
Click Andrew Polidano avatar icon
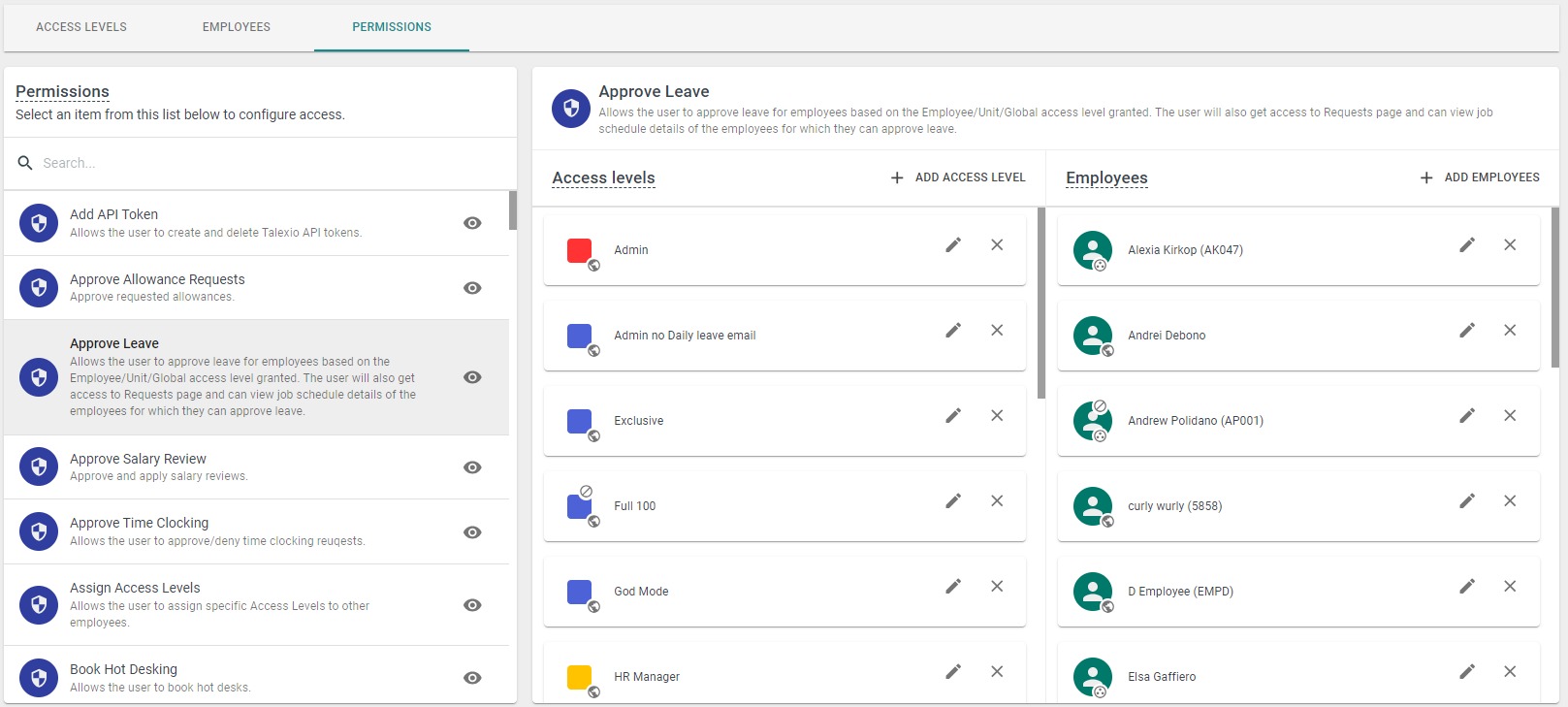[1093, 421]
